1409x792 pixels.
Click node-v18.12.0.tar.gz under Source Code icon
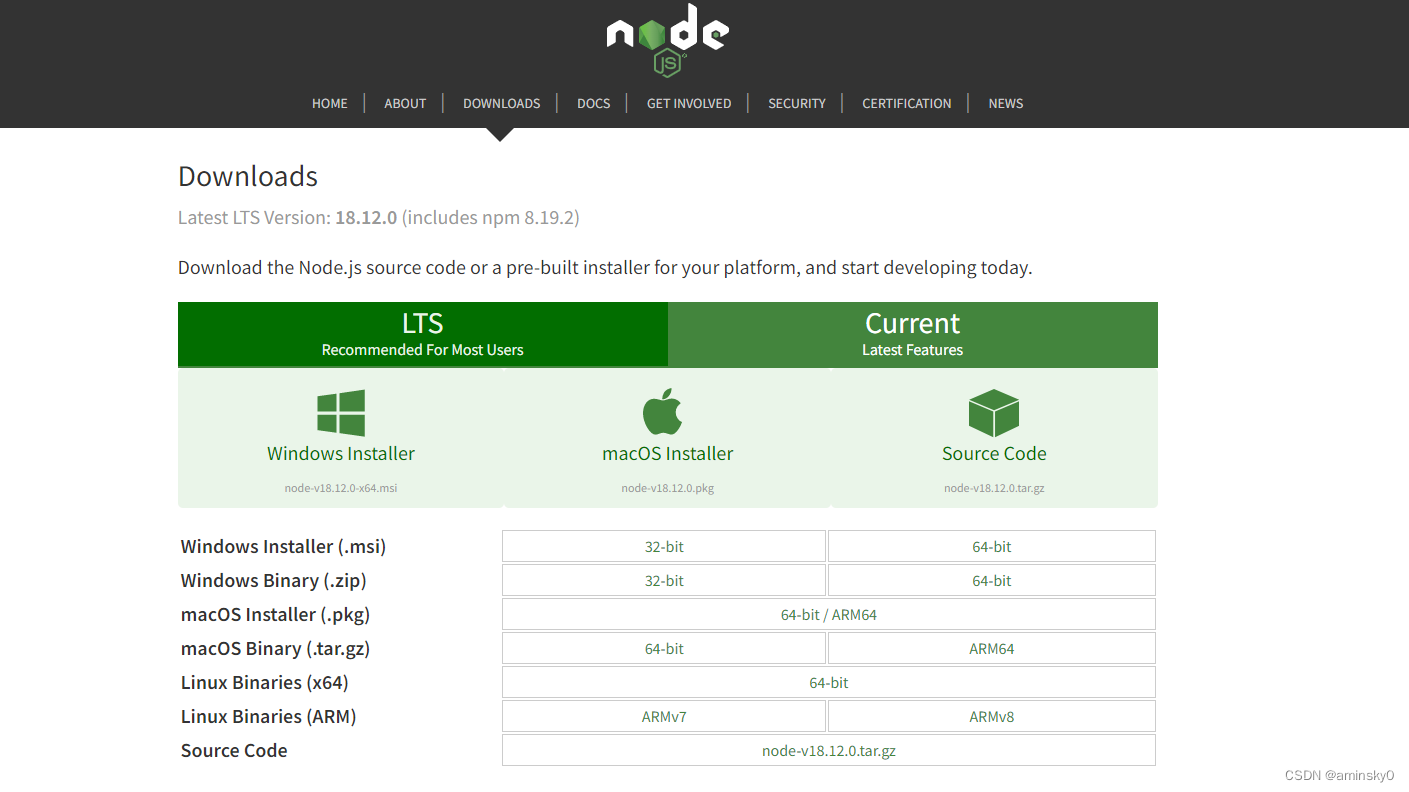click(x=994, y=488)
